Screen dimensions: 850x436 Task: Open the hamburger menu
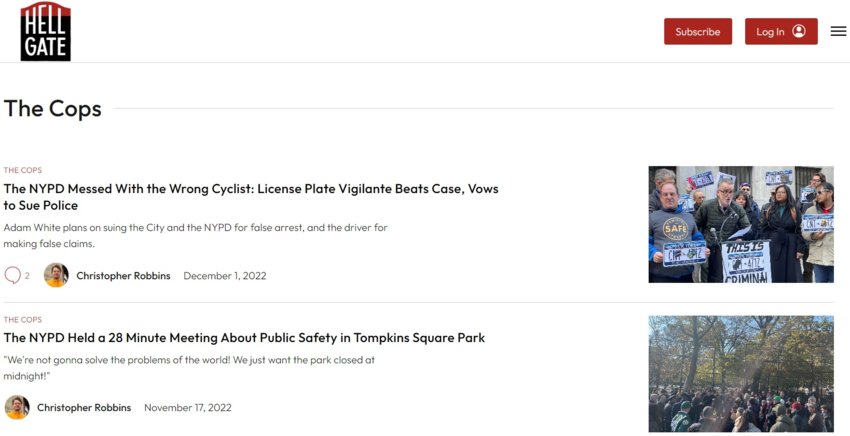tap(838, 31)
